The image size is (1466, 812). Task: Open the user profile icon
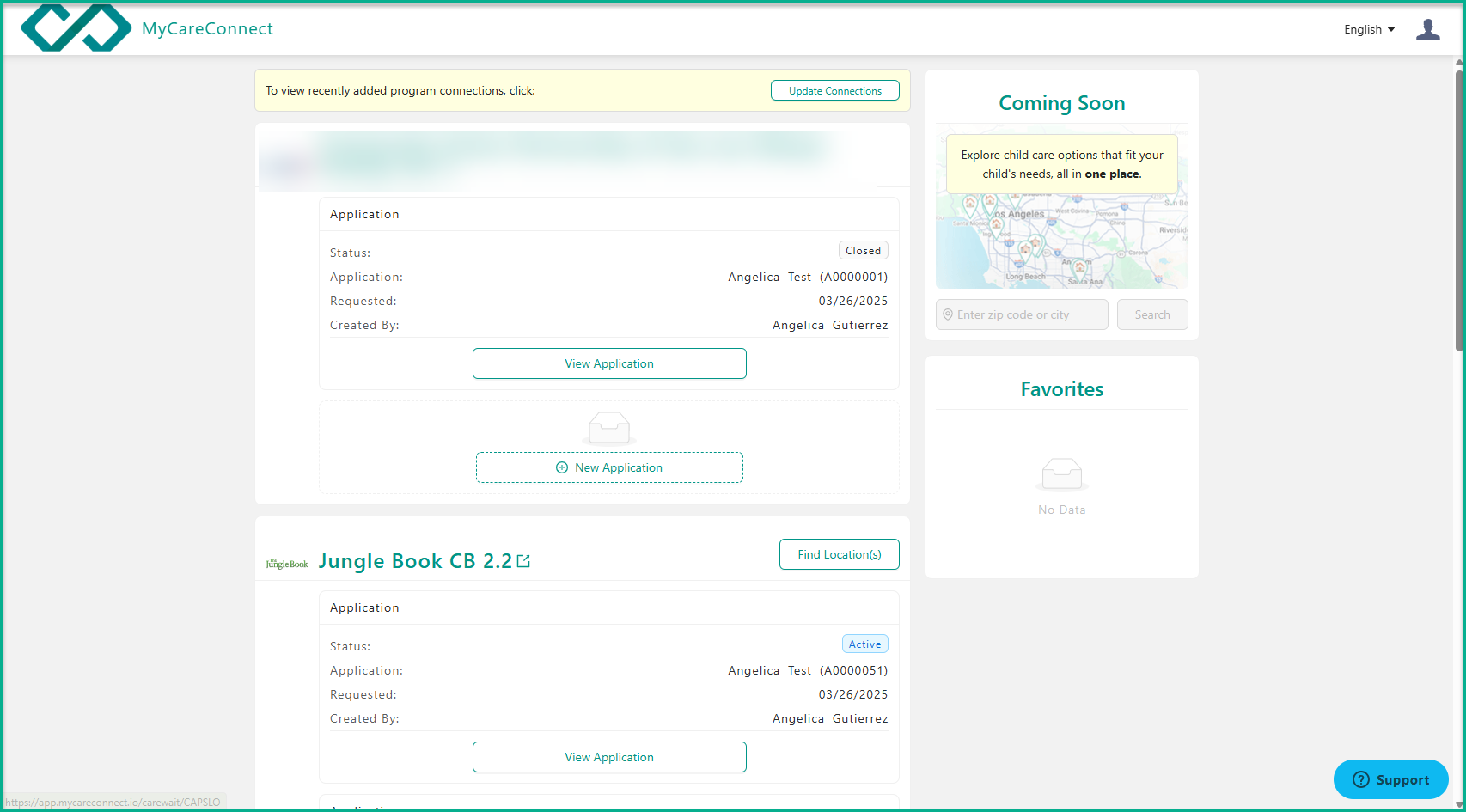point(1427,29)
